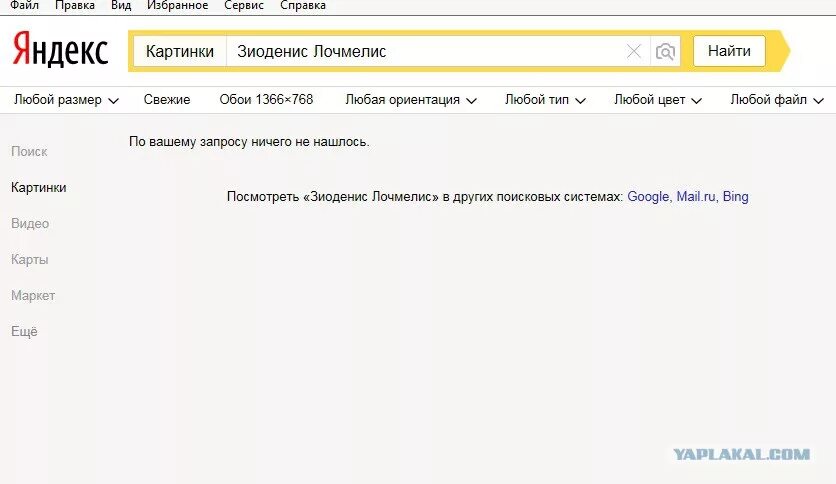Image resolution: width=836 pixels, height=484 pixels.
Task: Select Картинки in the sidebar
Action: pos(38,188)
